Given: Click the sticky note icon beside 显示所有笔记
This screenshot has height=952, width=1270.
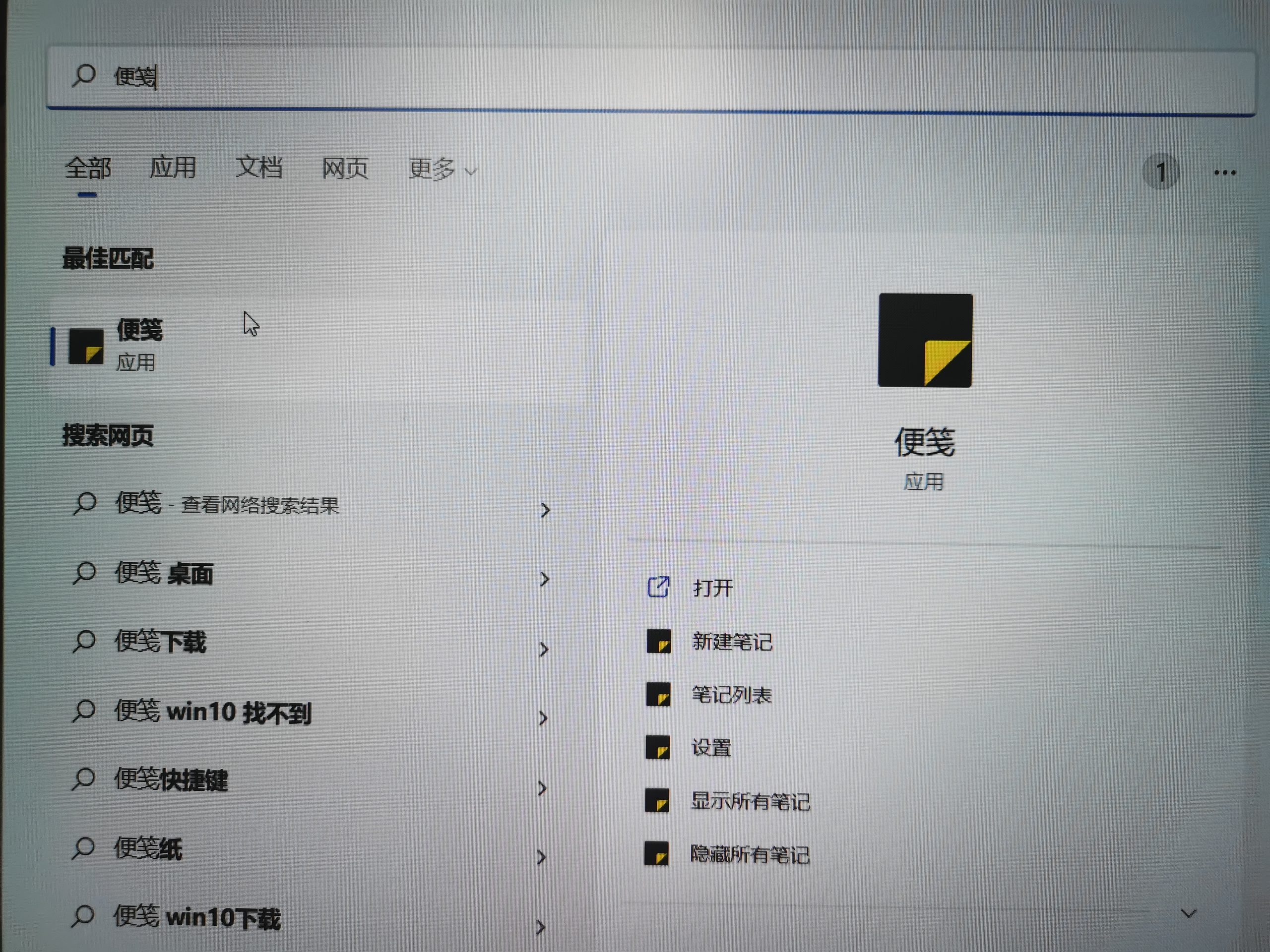Looking at the screenshot, I should click(657, 800).
